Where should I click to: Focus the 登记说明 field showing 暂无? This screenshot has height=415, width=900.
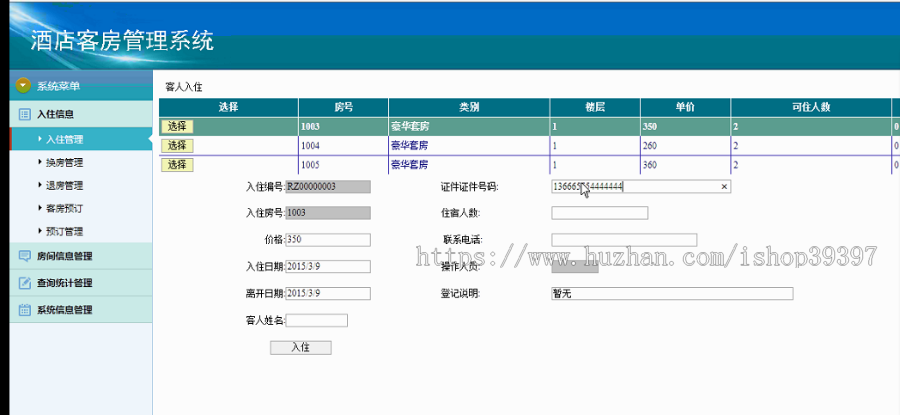pos(672,294)
